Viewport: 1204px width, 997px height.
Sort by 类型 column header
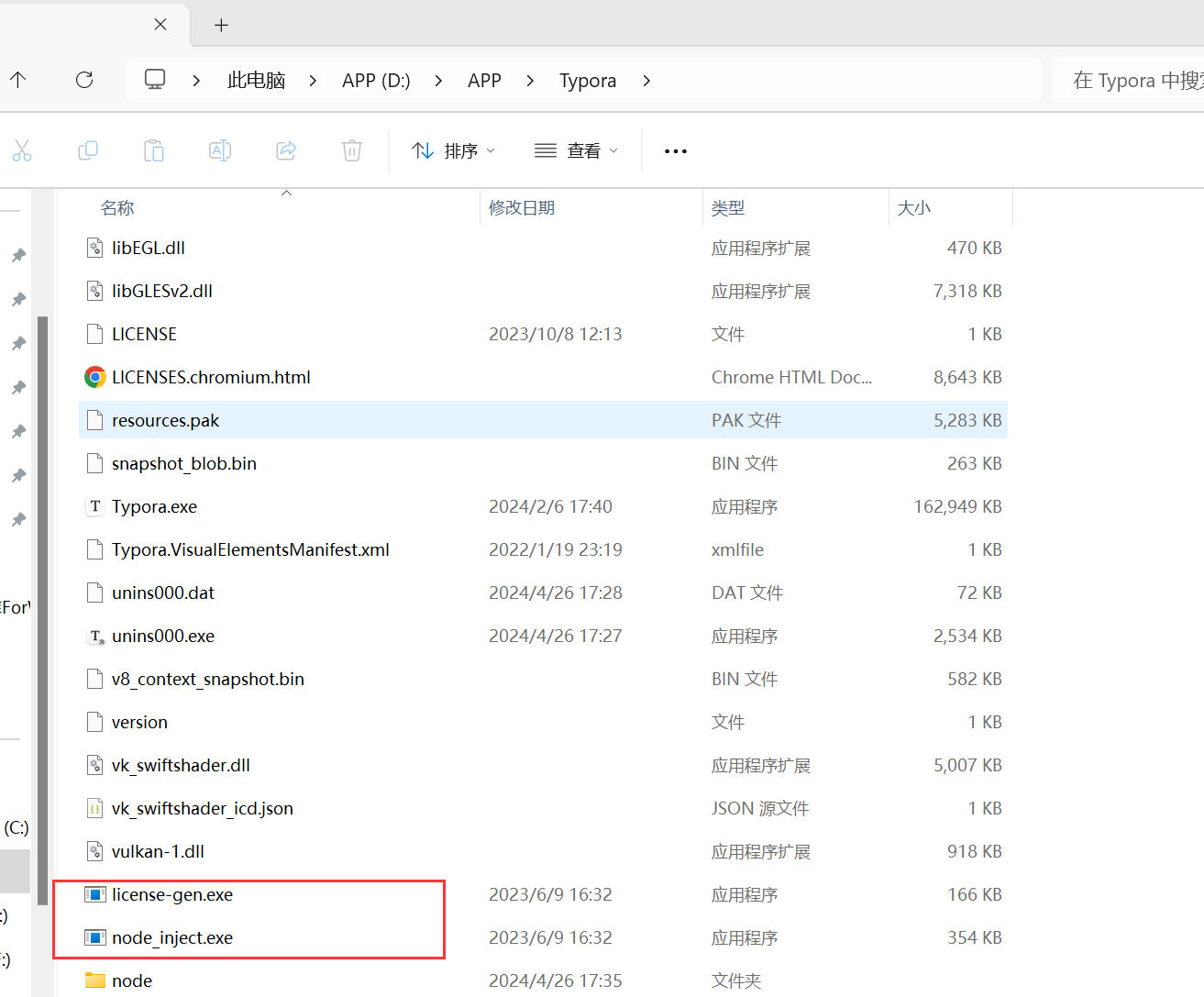[728, 208]
